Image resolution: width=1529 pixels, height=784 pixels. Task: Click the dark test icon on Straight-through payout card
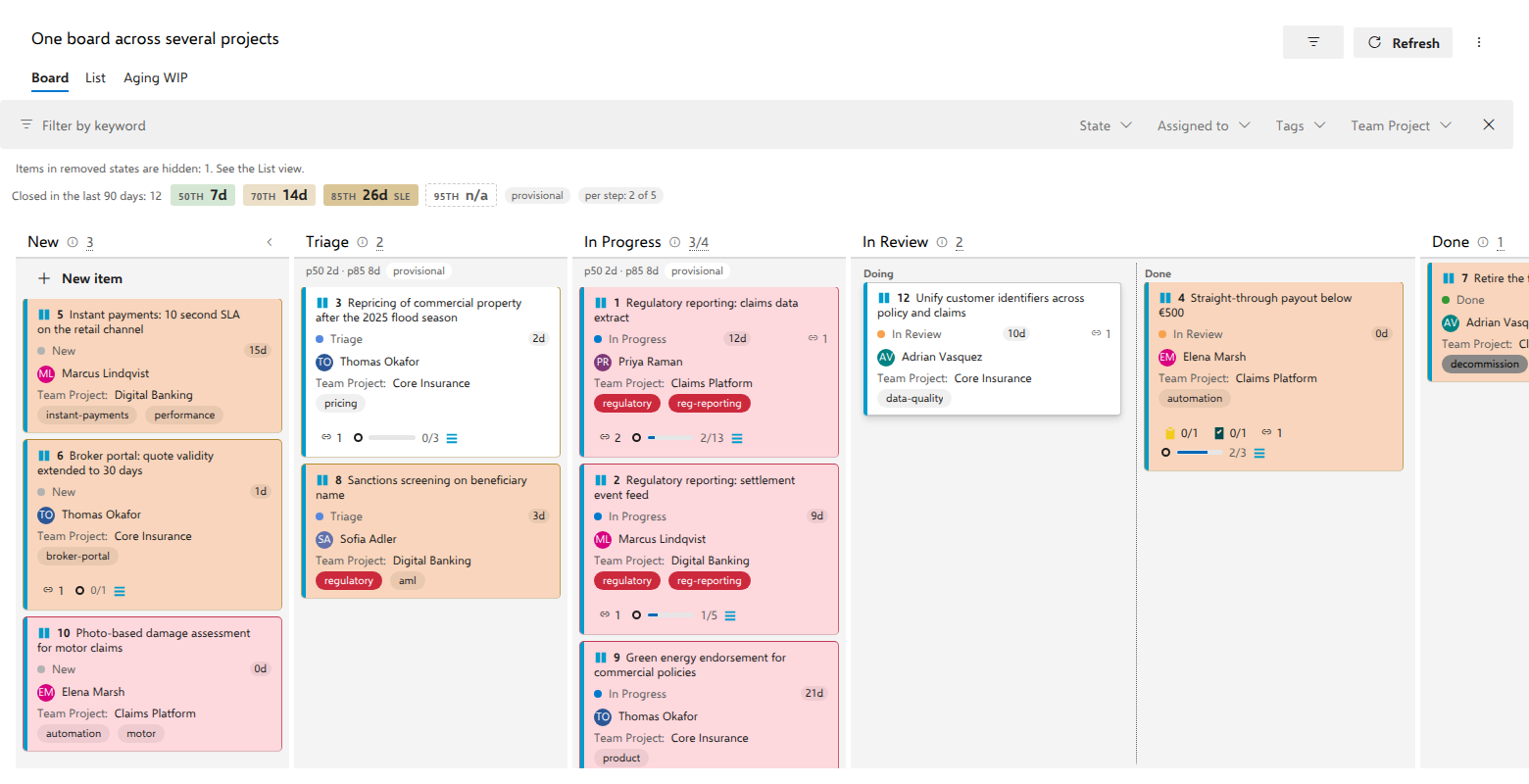tap(1219, 433)
